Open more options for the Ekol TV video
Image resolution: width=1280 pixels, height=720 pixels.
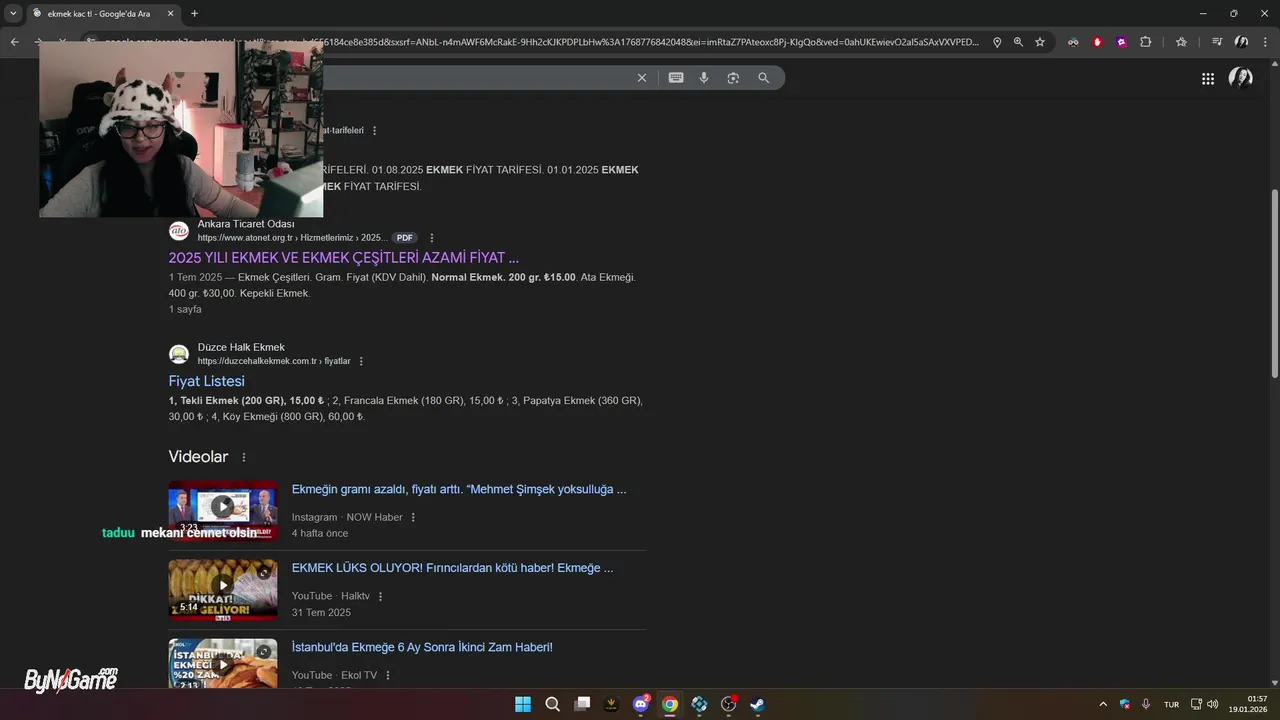pos(388,675)
